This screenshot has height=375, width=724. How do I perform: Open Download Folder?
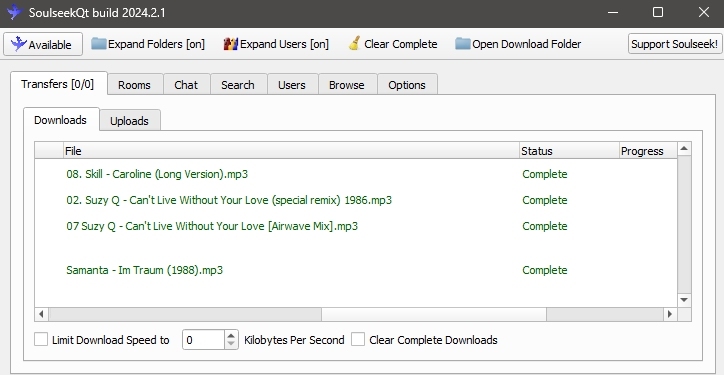[518, 44]
